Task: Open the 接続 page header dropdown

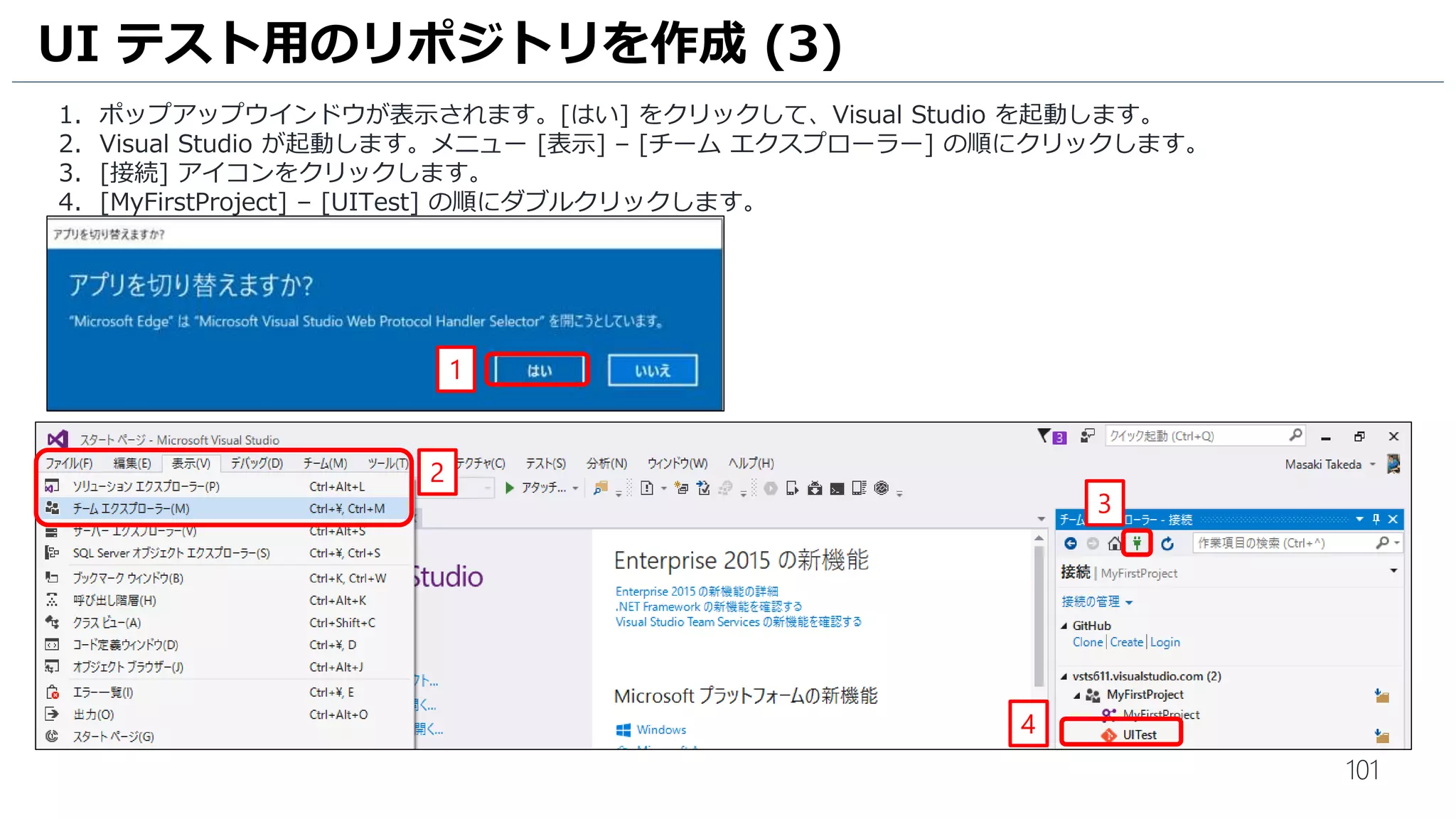Action: click(x=1393, y=571)
